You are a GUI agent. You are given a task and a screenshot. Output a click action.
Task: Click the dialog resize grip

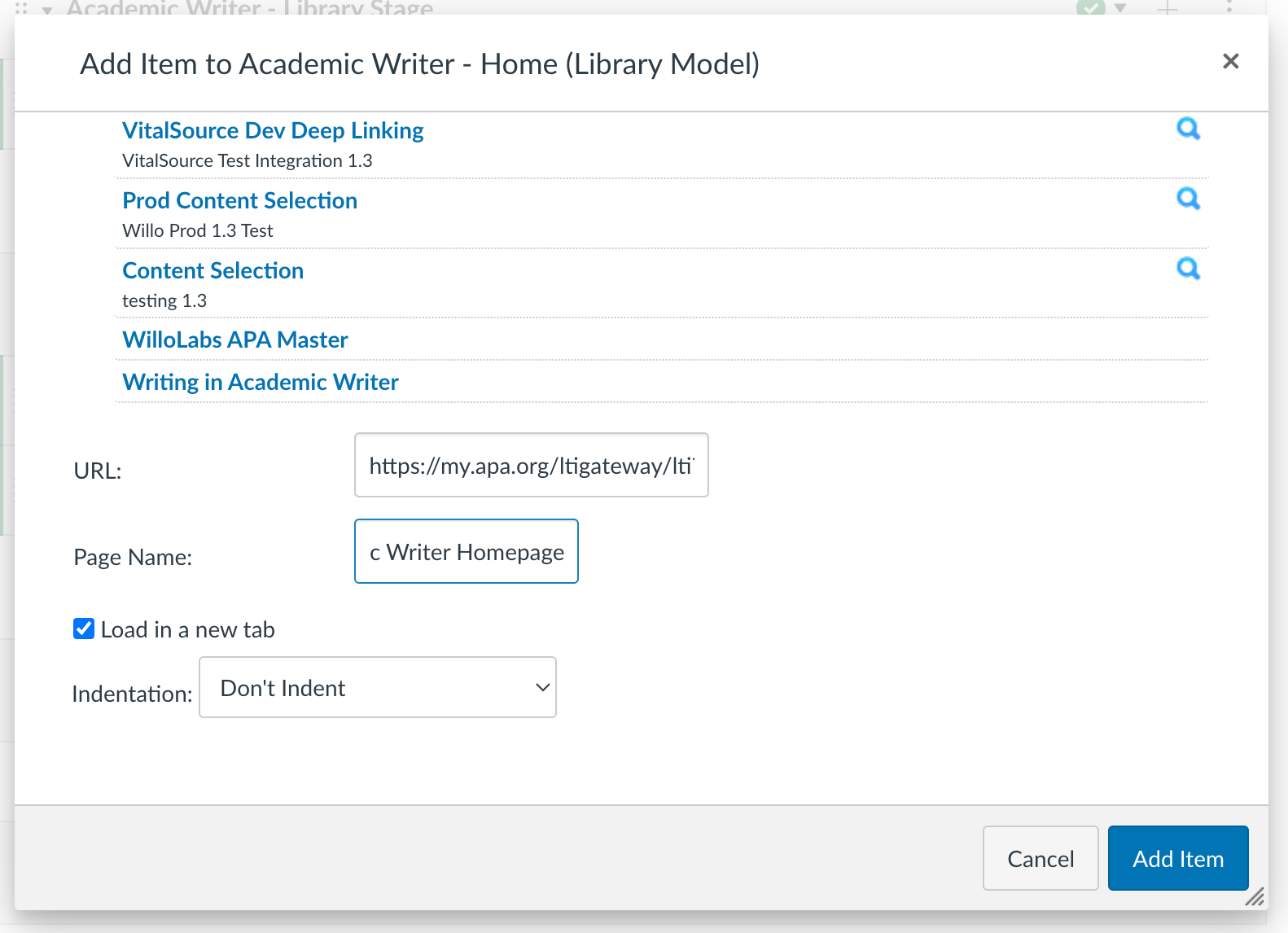[x=1255, y=896]
